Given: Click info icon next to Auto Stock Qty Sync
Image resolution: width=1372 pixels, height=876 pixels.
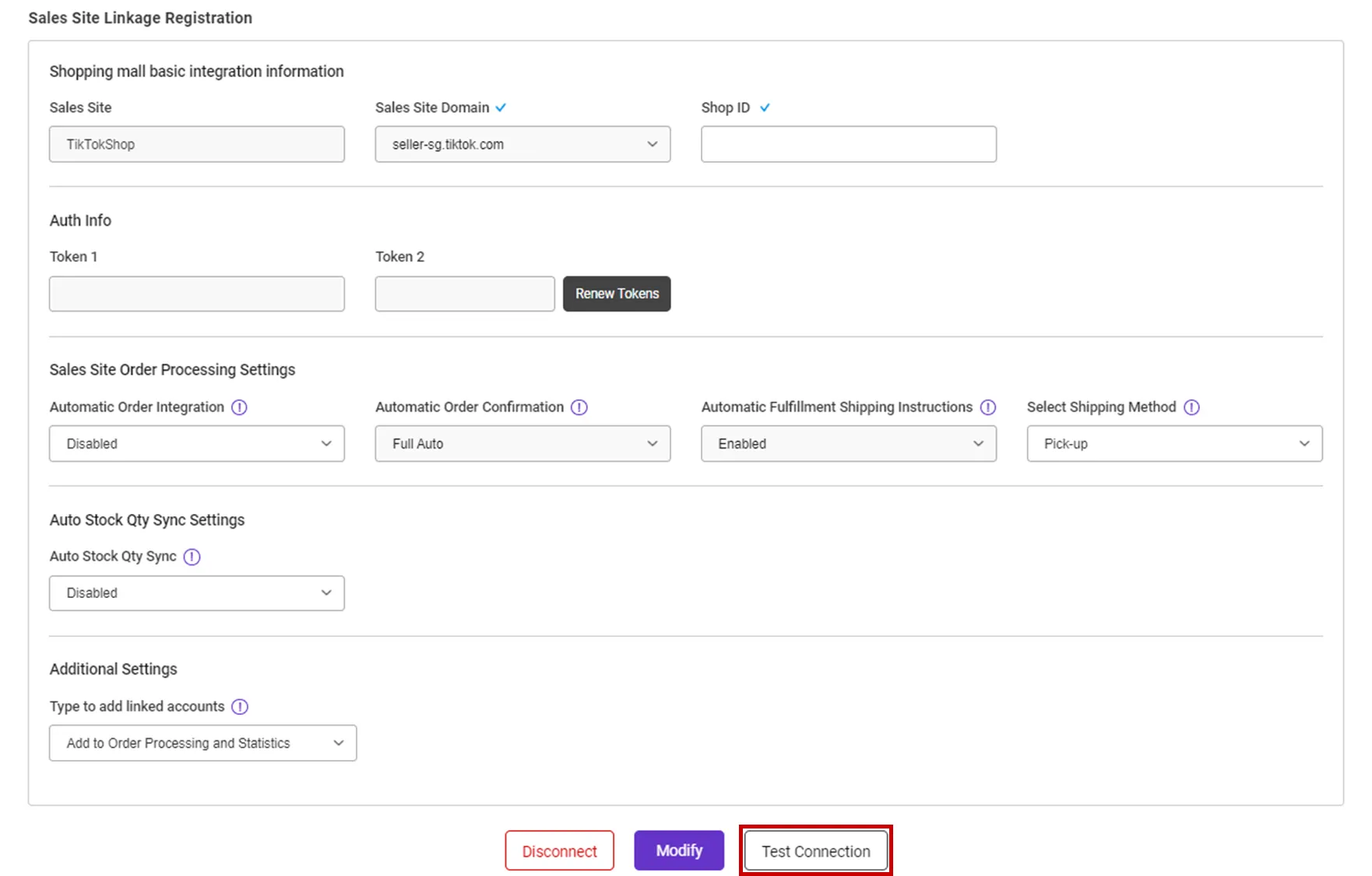Looking at the screenshot, I should (x=192, y=557).
